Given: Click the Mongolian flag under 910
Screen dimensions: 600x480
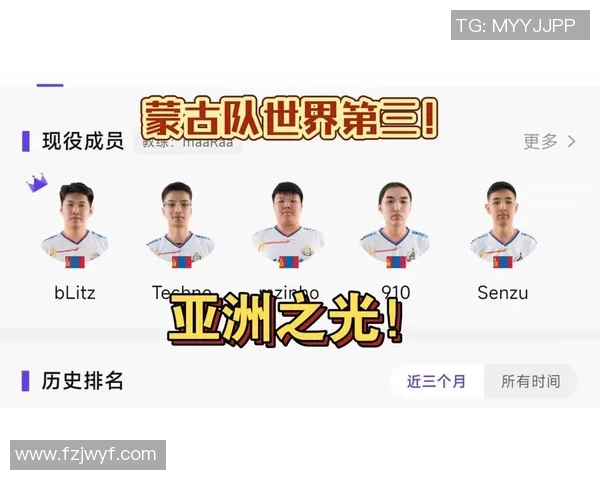Looking at the screenshot, I should tap(396, 262).
